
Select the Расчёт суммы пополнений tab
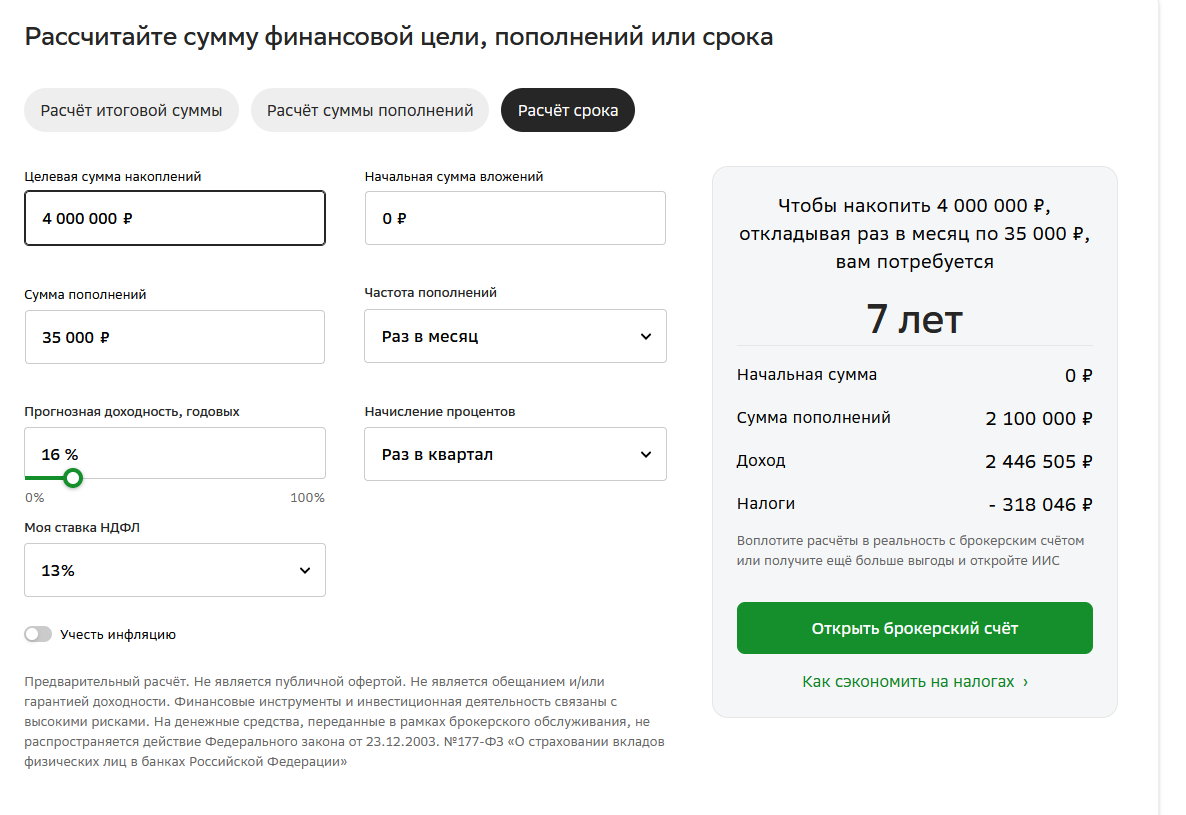point(370,110)
